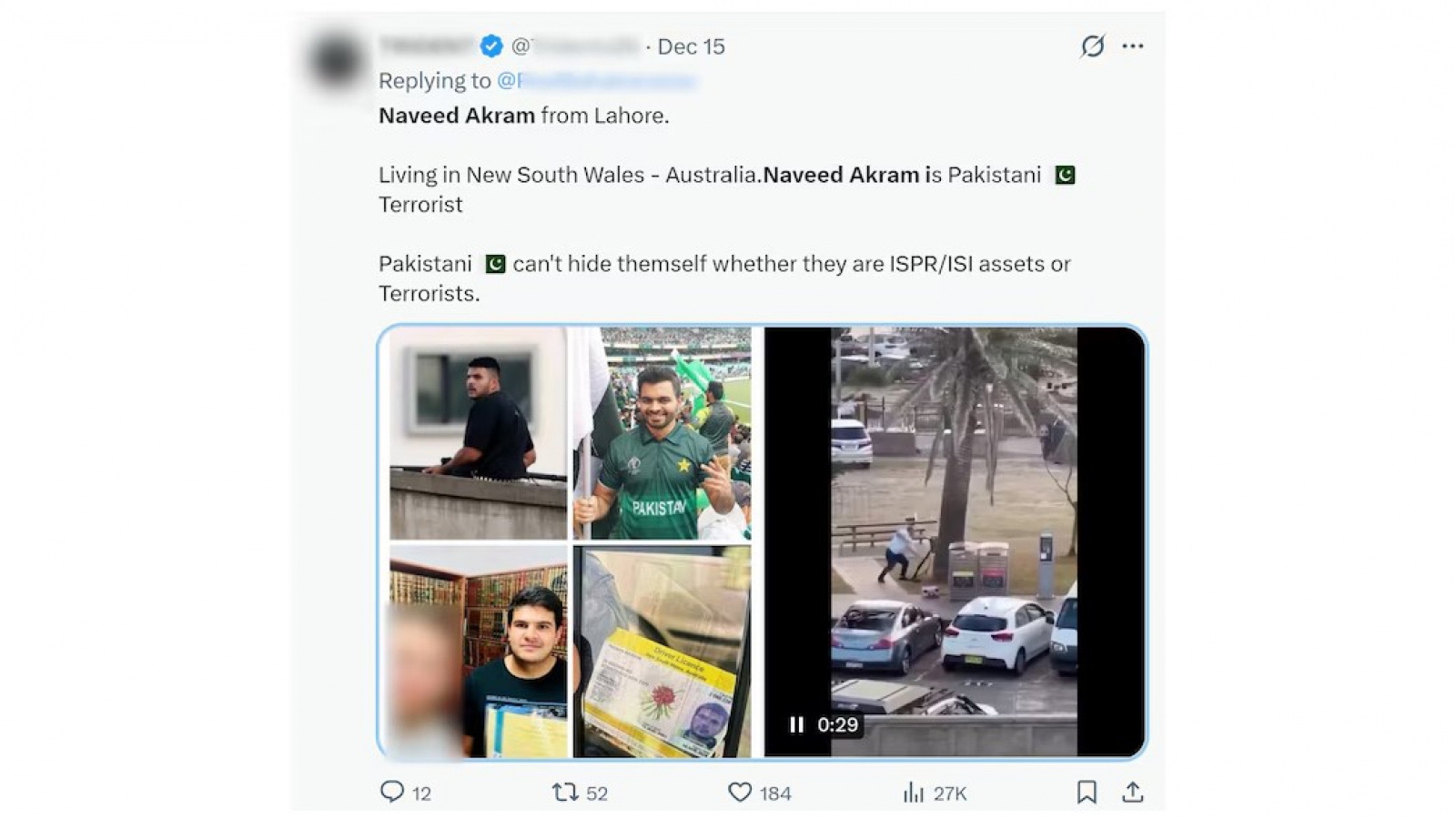Bookmark this tweet
Viewport: 1456px width, 819px height.
(x=1087, y=793)
